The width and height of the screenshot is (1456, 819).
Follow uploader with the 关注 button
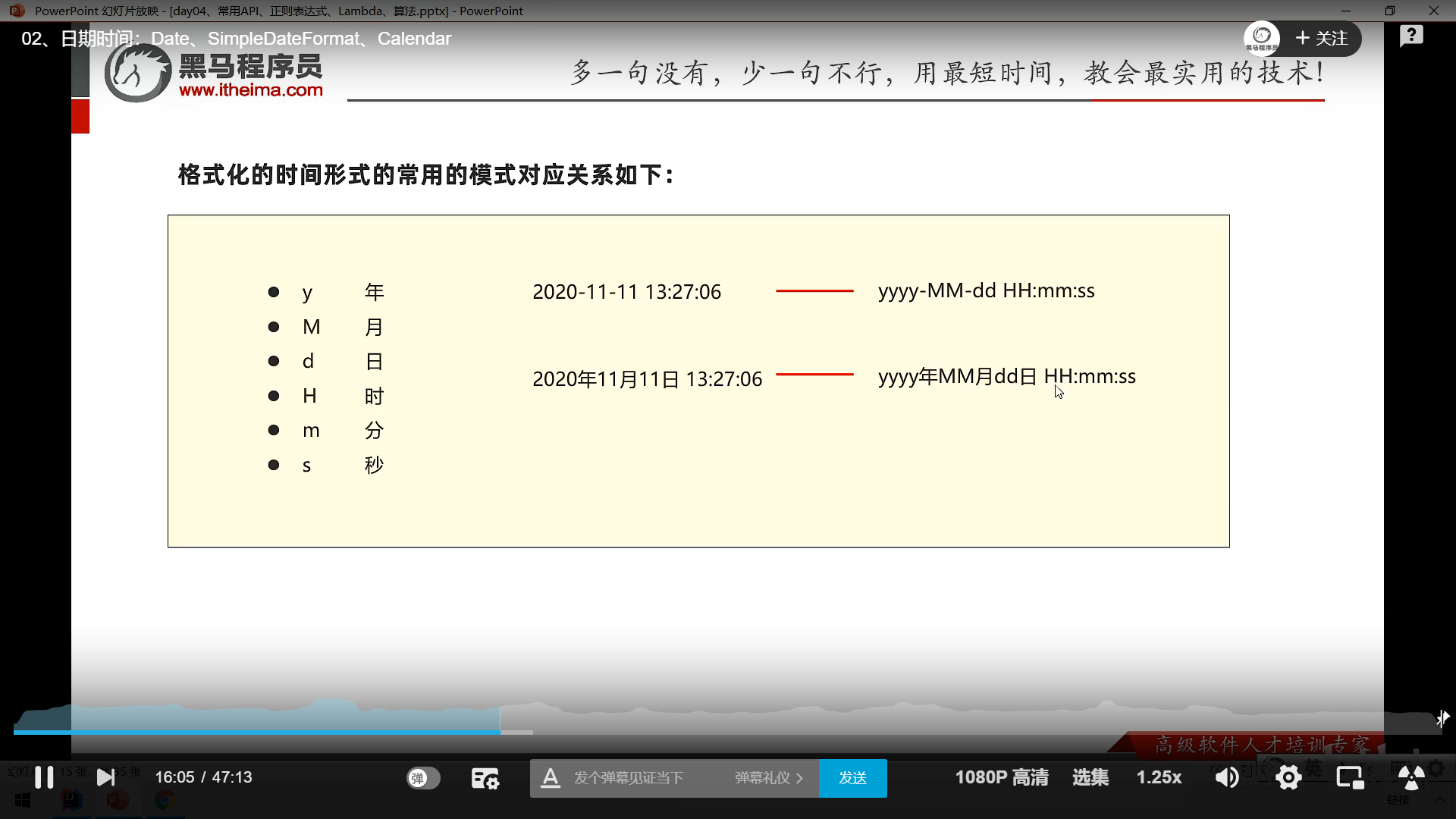click(x=1322, y=39)
